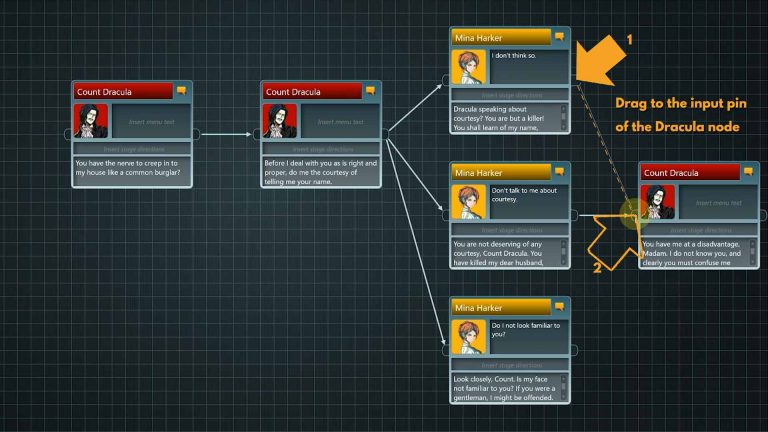Click speech bubble icon on 'telling me your name' Dracula node
Viewport: 768px width, 432px height.
tap(371, 91)
